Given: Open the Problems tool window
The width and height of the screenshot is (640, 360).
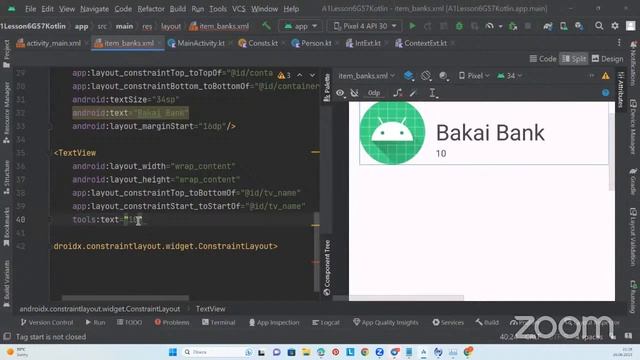Looking at the screenshot, I should coord(172,322).
